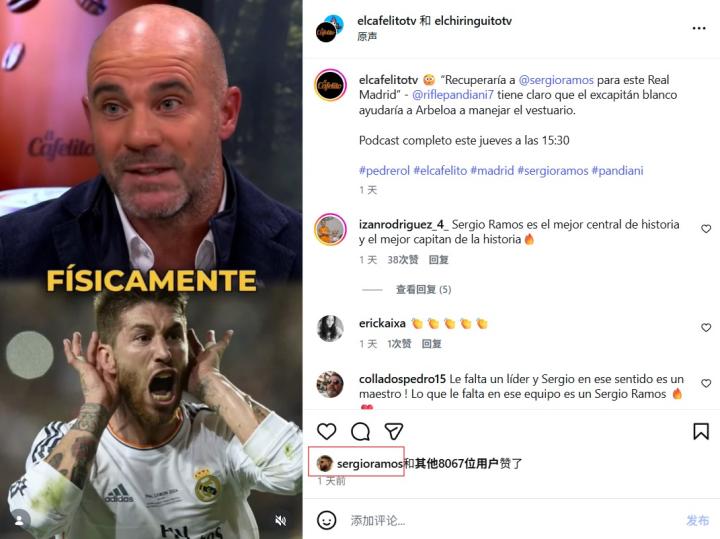Save the post with the bookmark icon

pos(701,431)
